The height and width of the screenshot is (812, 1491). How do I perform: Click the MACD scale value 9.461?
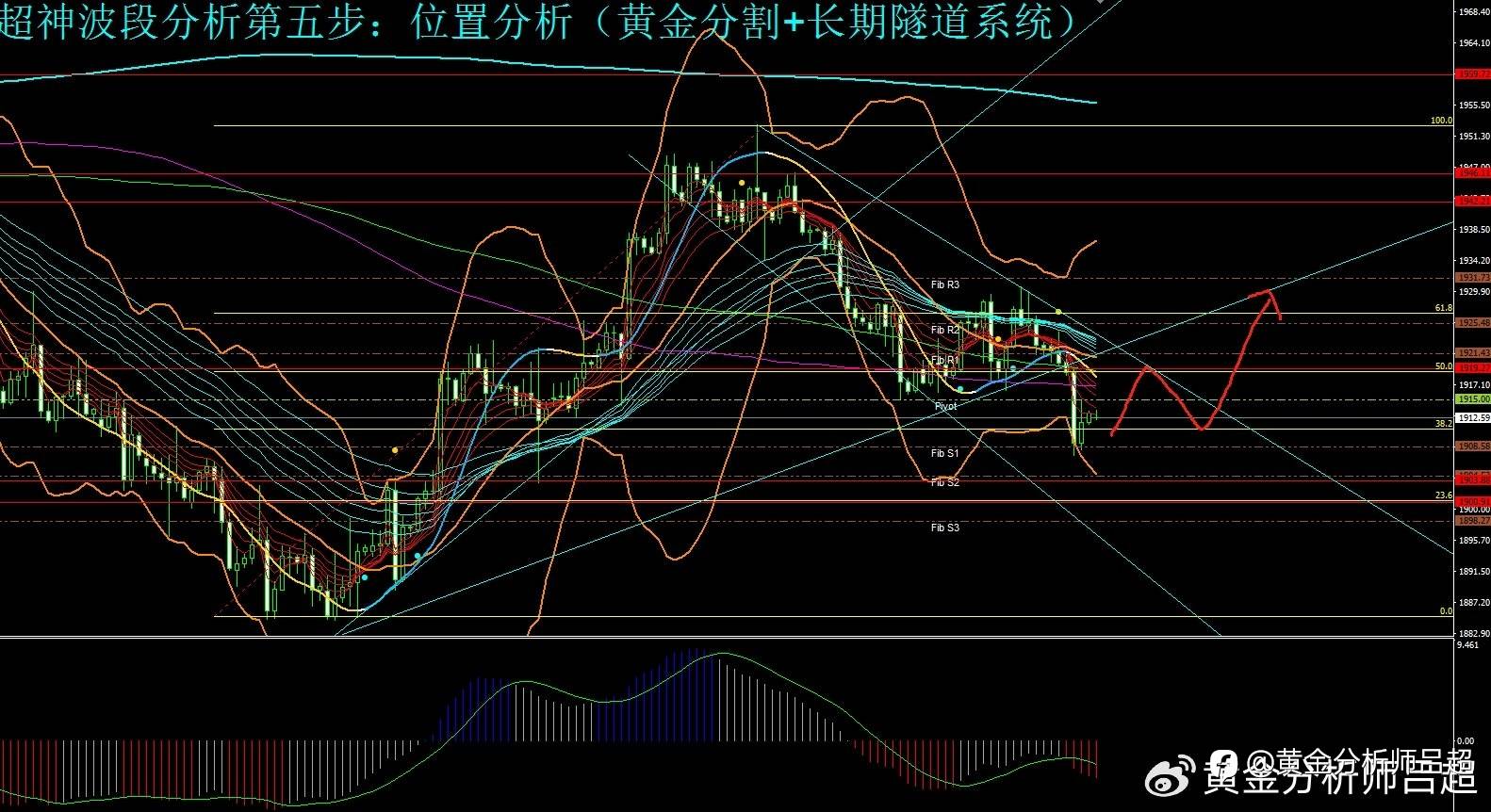[1467, 645]
